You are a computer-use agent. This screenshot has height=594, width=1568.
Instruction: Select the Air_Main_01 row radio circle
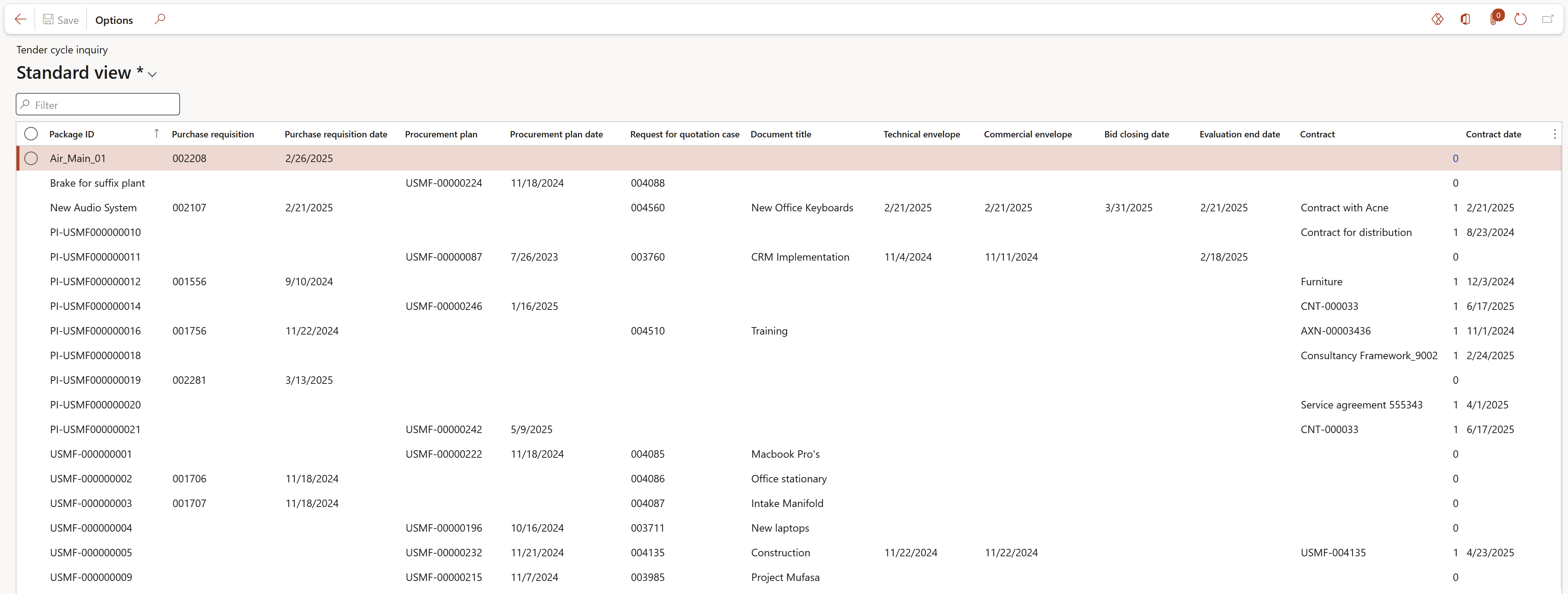31,158
